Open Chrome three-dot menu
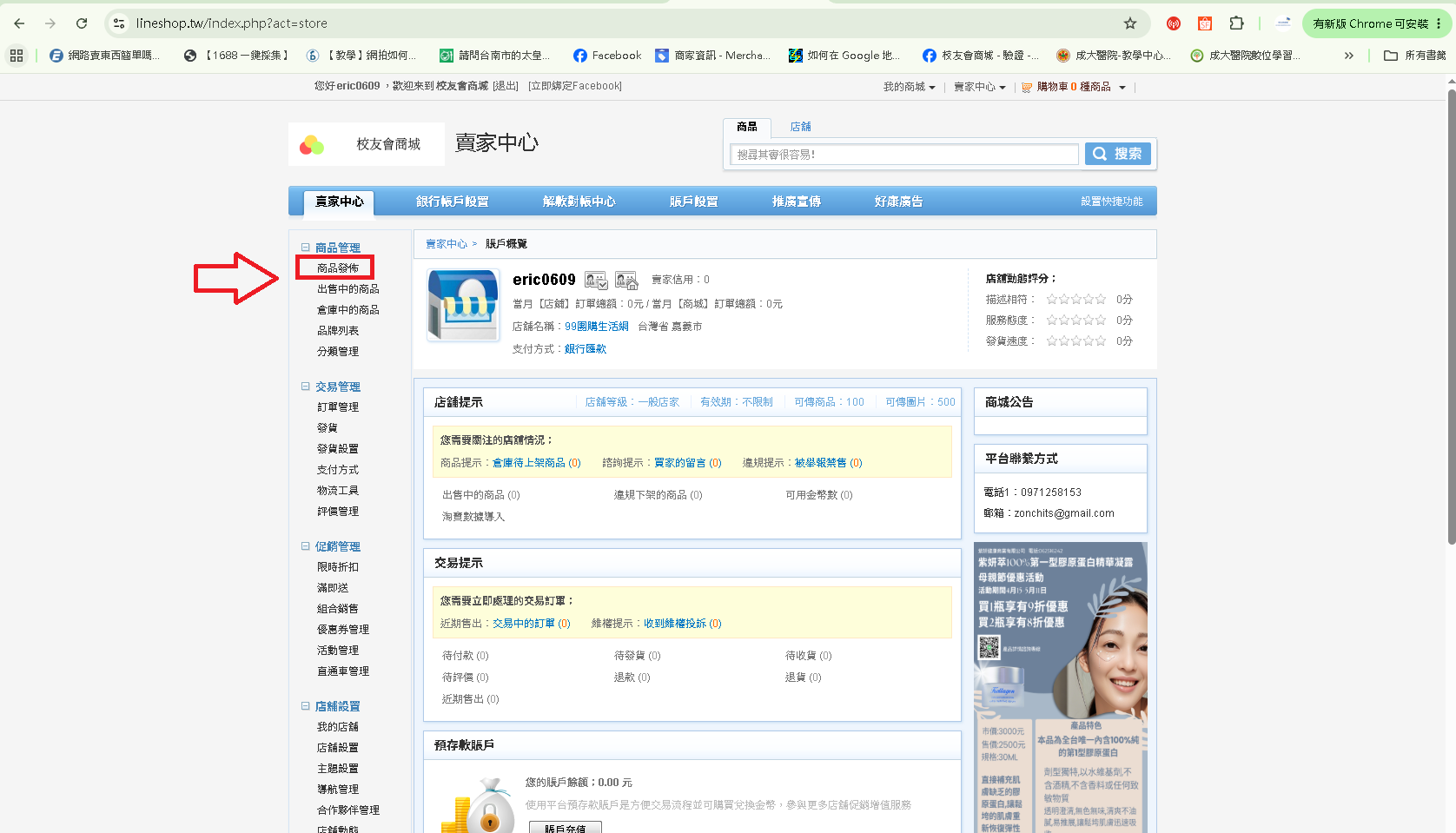 click(x=1439, y=23)
